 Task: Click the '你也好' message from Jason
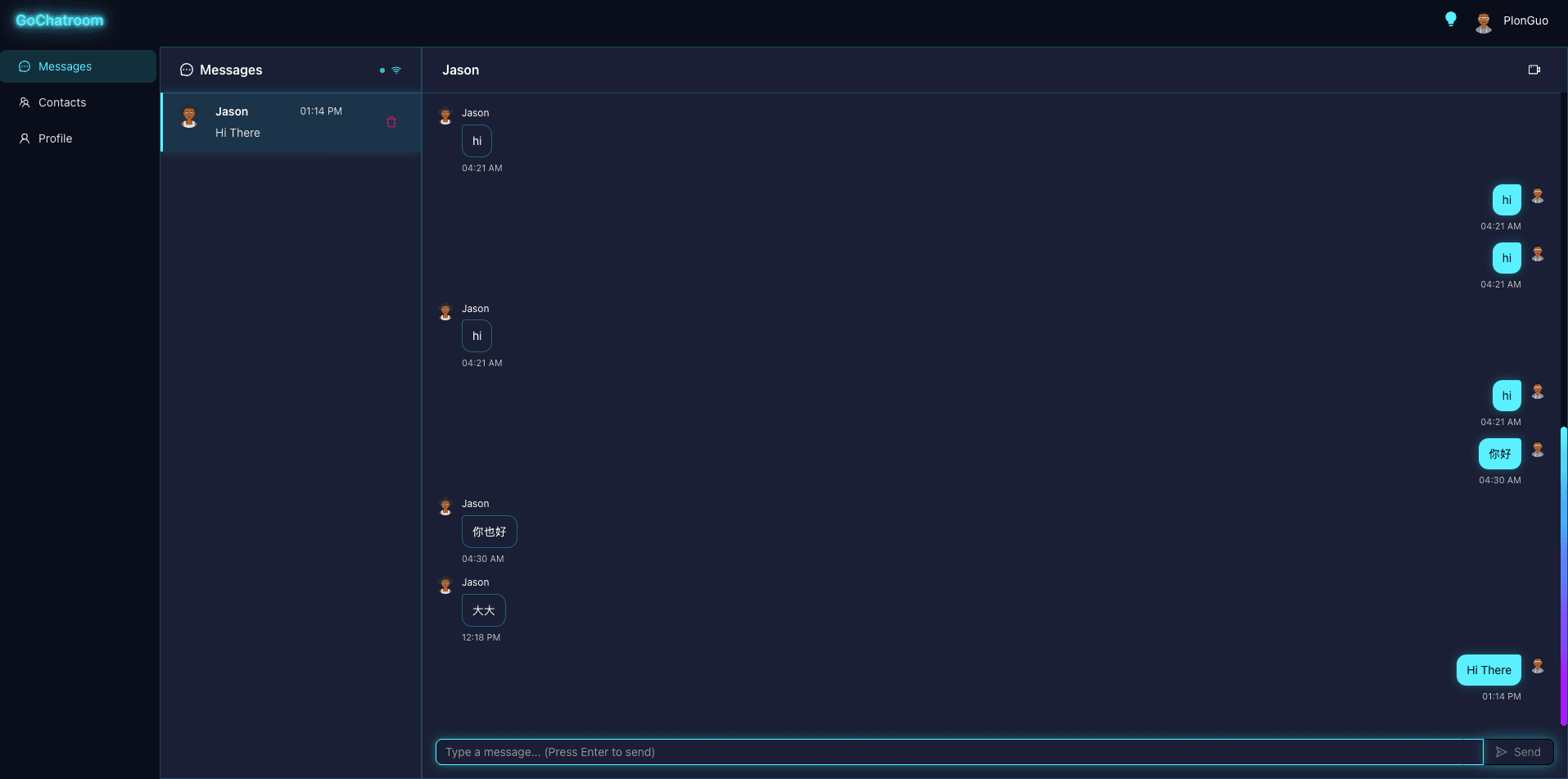tap(490, 532)
